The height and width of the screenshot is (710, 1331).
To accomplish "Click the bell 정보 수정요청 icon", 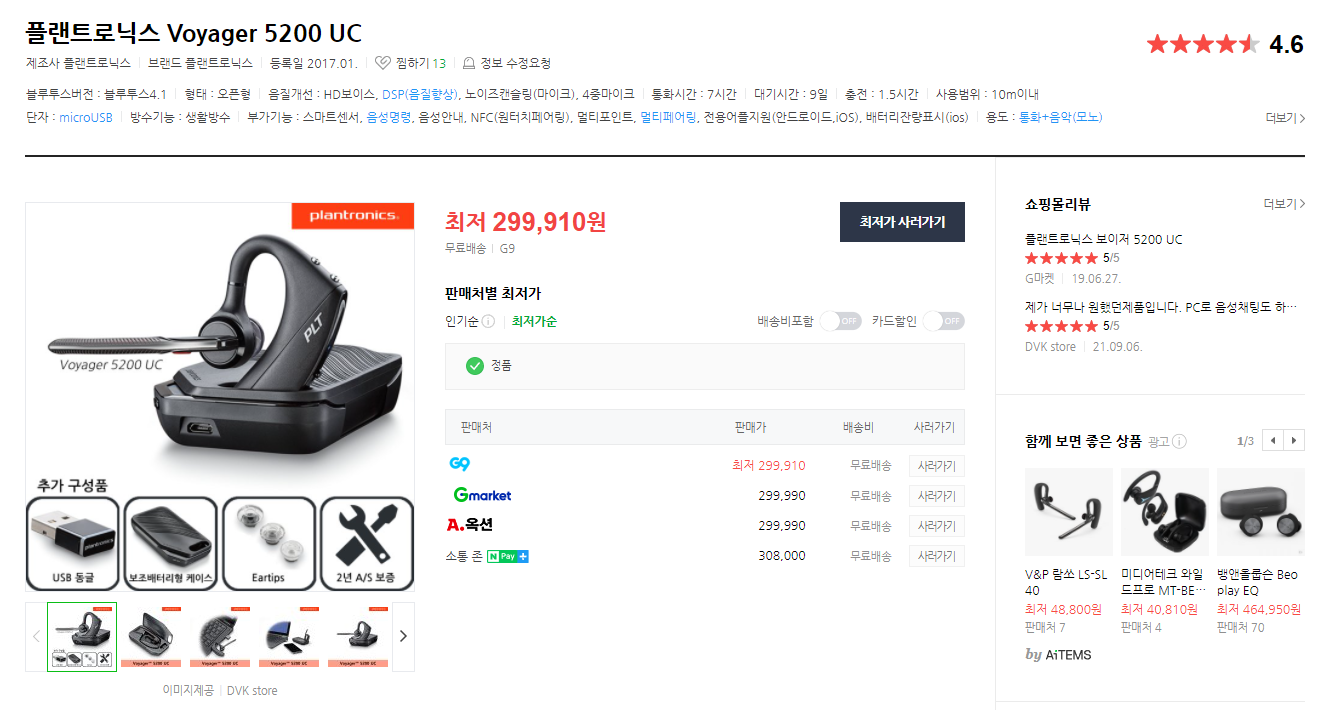I will click(469, 63).
